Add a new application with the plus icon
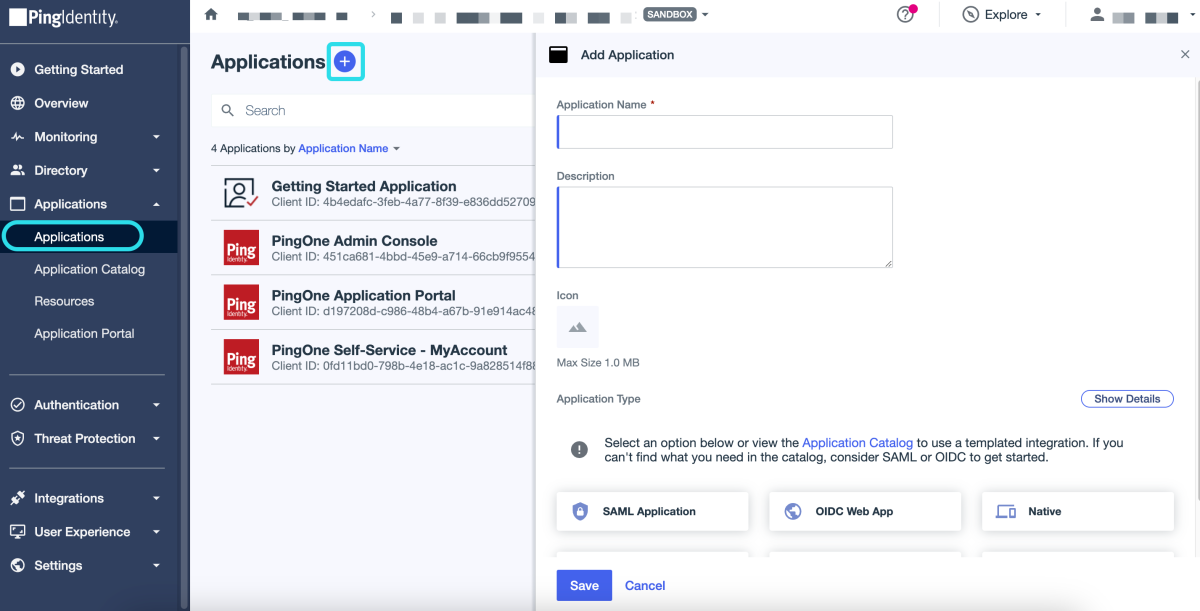 click(345, 61)
